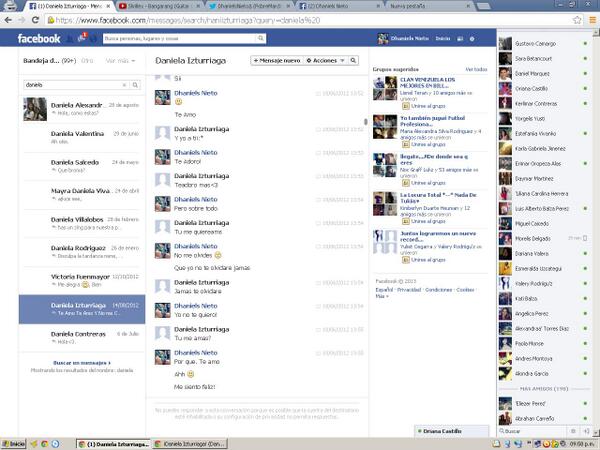Screen dimensions: 600x450
Task: Close the Nueva pestaña tab
Action: pyautogui.click(x=468, y=6)
